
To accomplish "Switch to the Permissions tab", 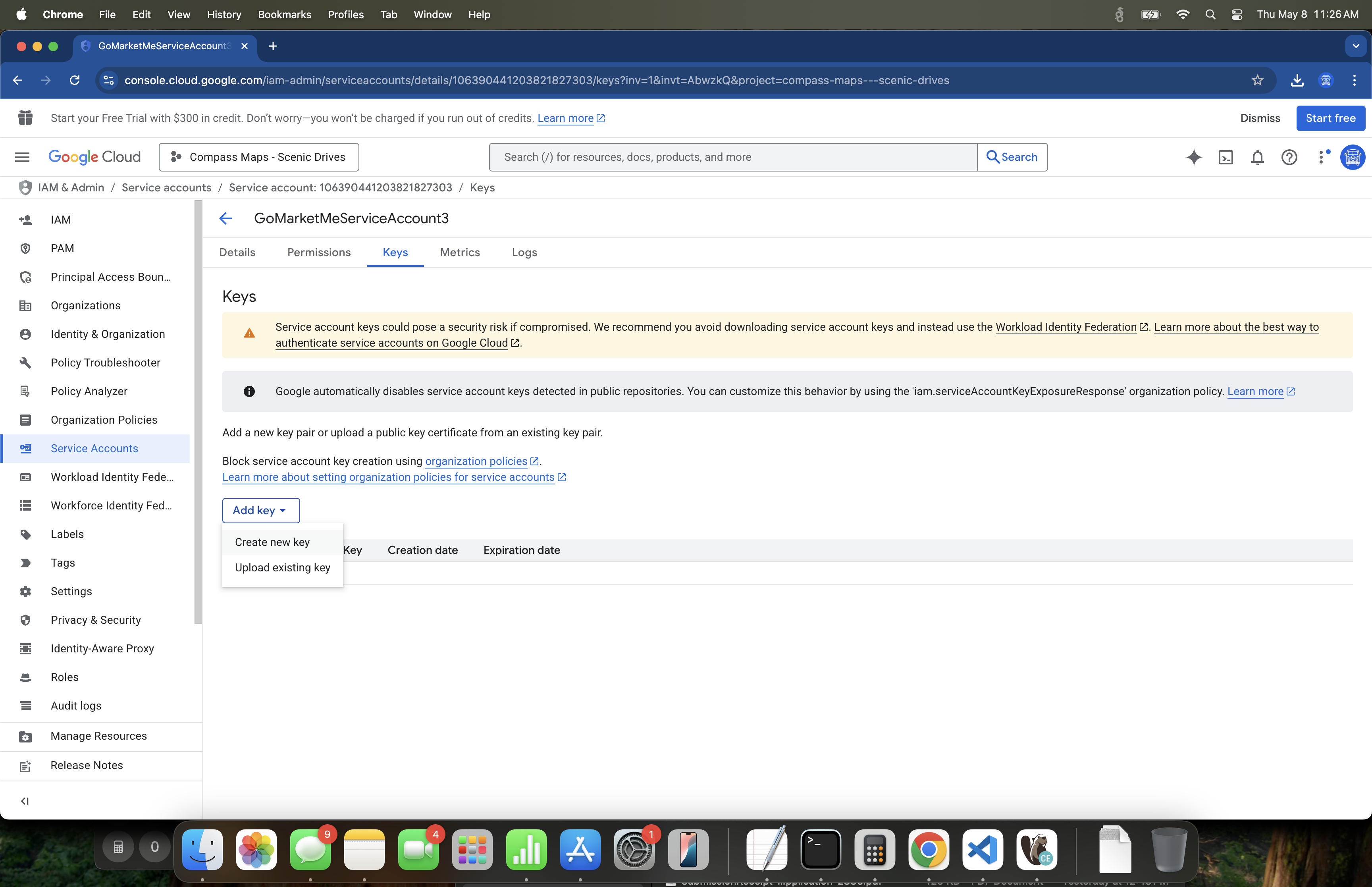I will click(319, 252).
